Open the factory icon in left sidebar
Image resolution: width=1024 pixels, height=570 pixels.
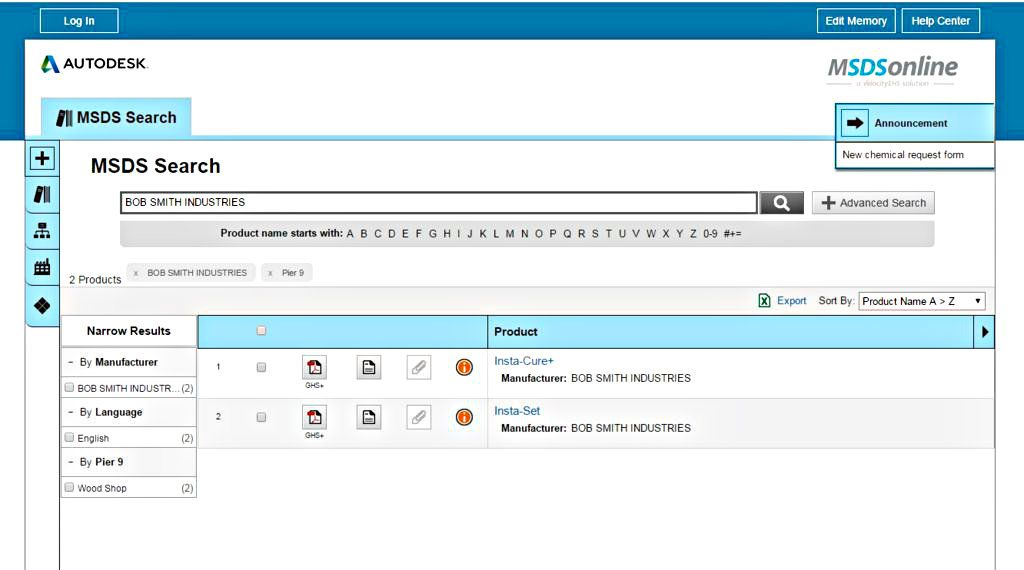pyautogui.click(x=42, y=267)
